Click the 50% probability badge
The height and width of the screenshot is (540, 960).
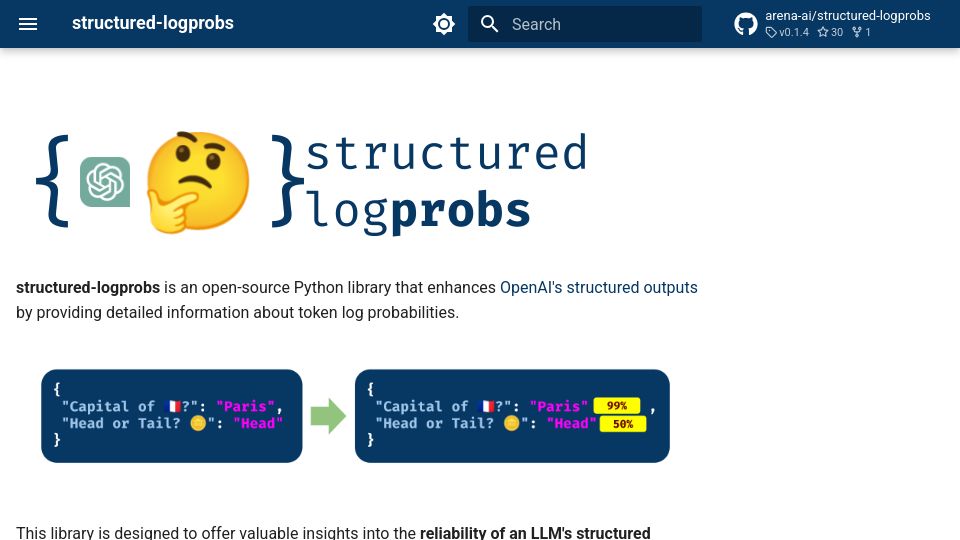pos(623,424)
